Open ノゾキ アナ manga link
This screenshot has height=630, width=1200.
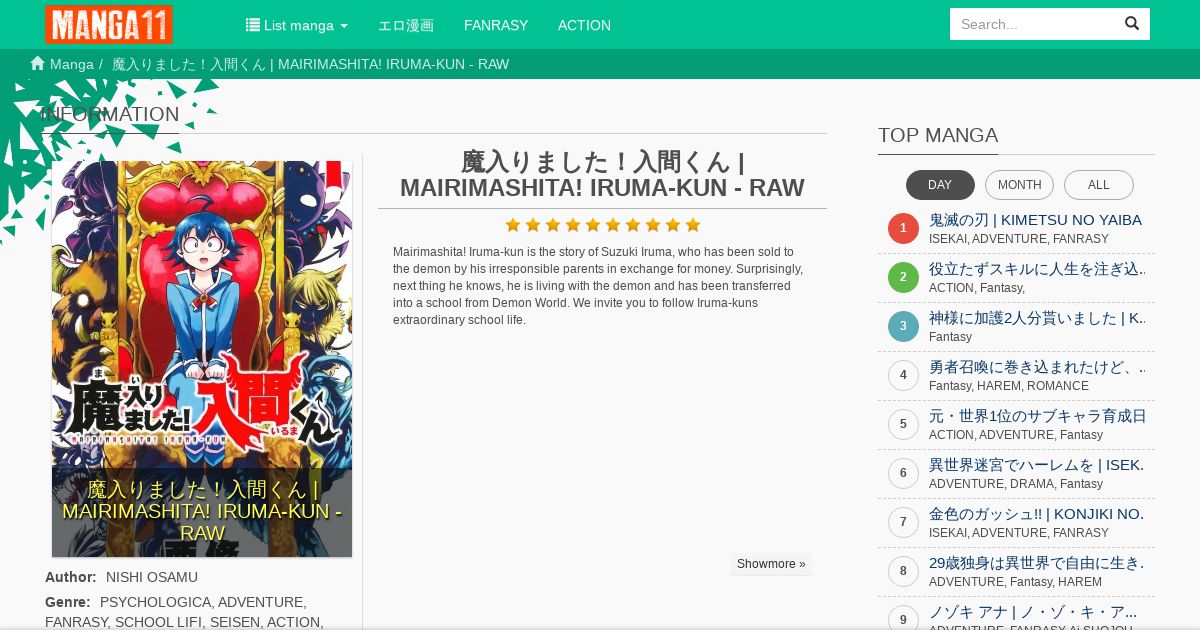pyautogui.click(x=1033, y=612)
